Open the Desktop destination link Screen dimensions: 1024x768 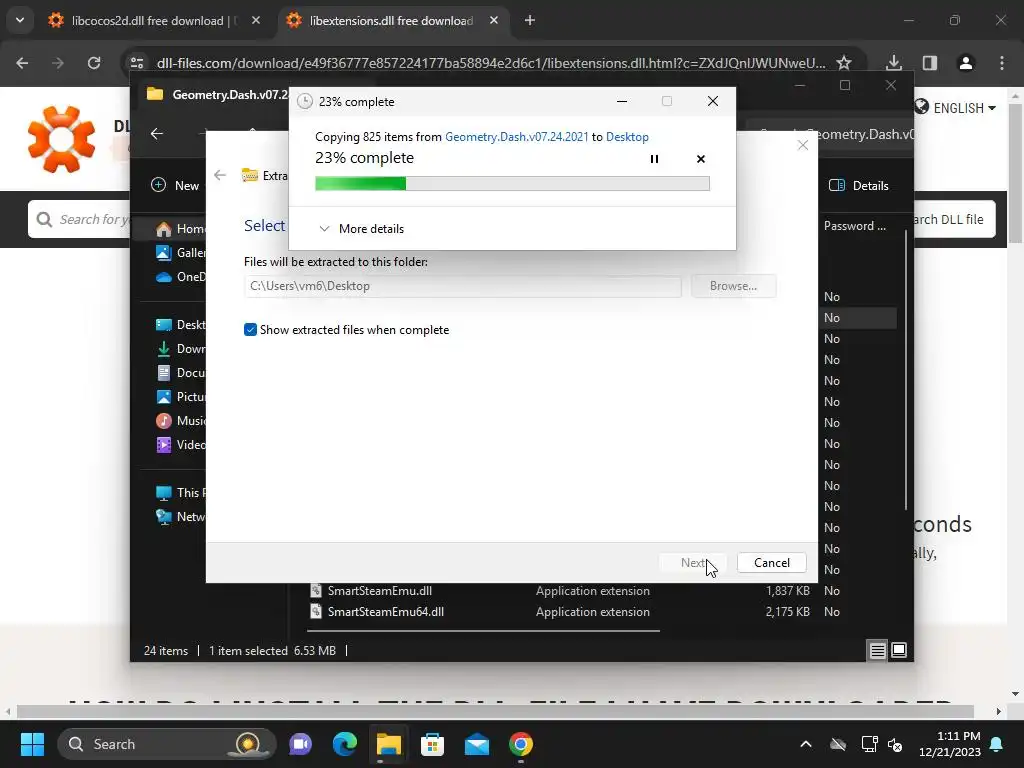pyautogui.click(x=627, y=136)
